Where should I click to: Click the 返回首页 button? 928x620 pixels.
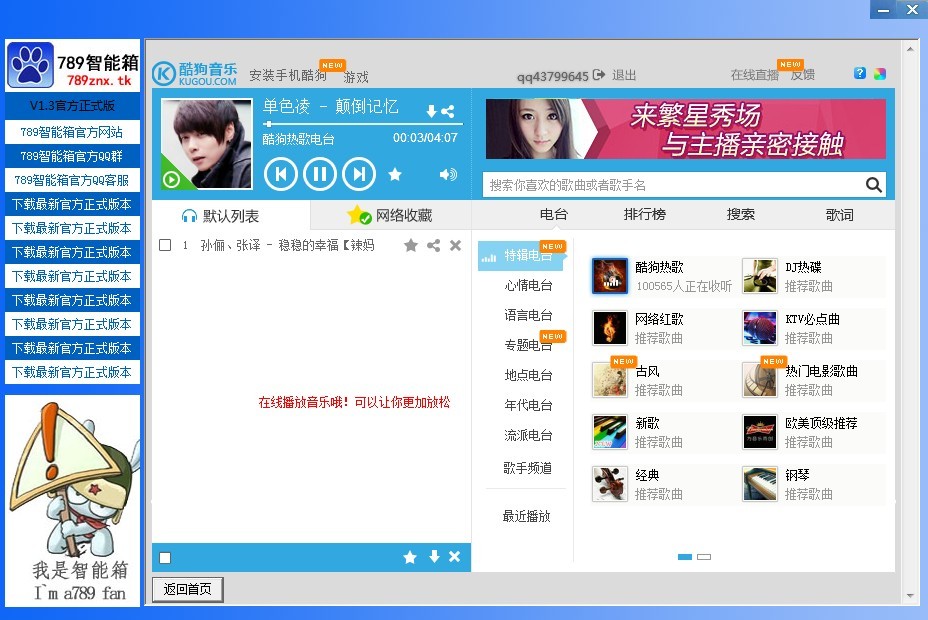(x=188, y=589)
